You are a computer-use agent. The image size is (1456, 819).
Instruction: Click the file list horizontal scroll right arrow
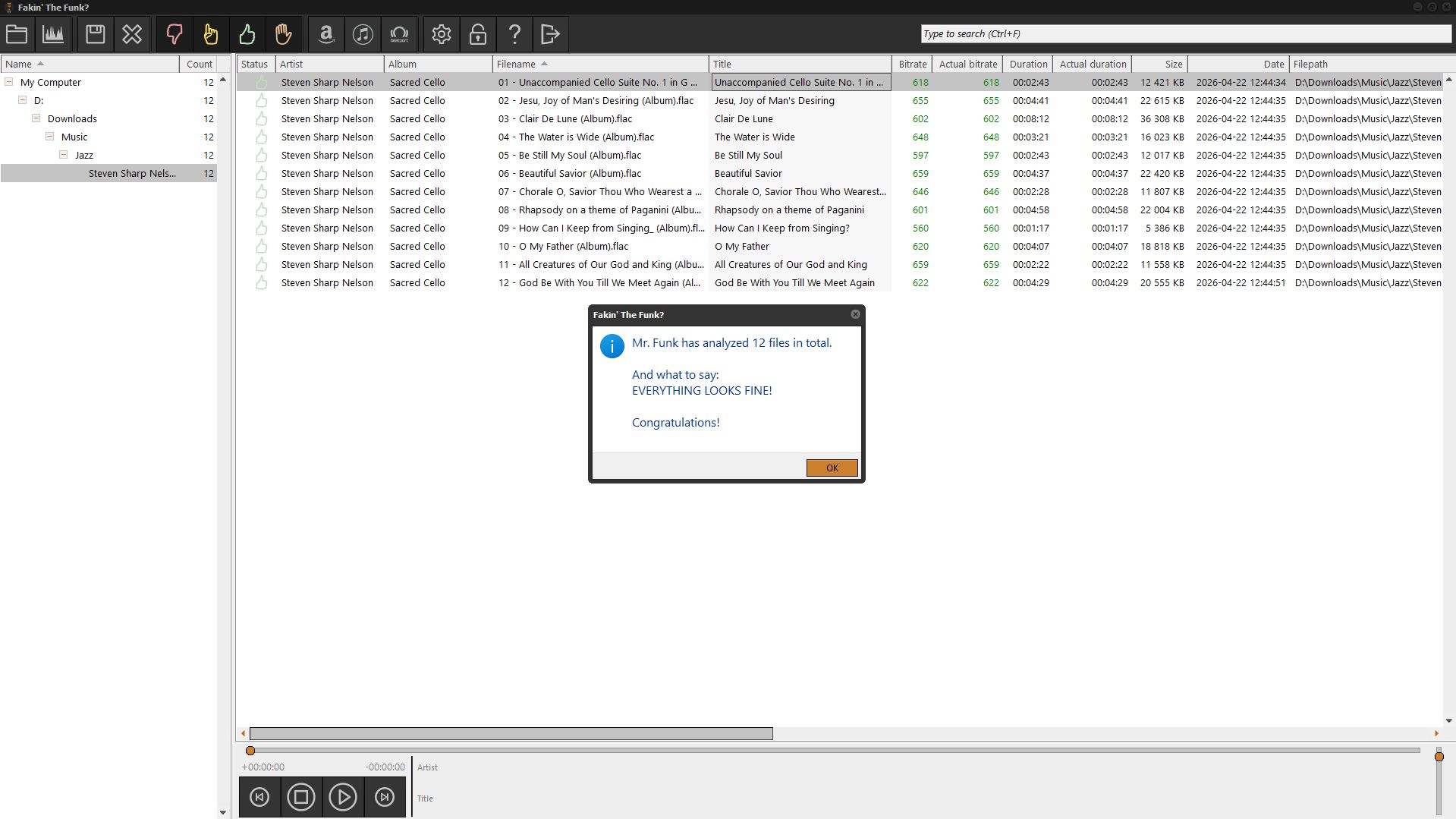pos(1436,733)
